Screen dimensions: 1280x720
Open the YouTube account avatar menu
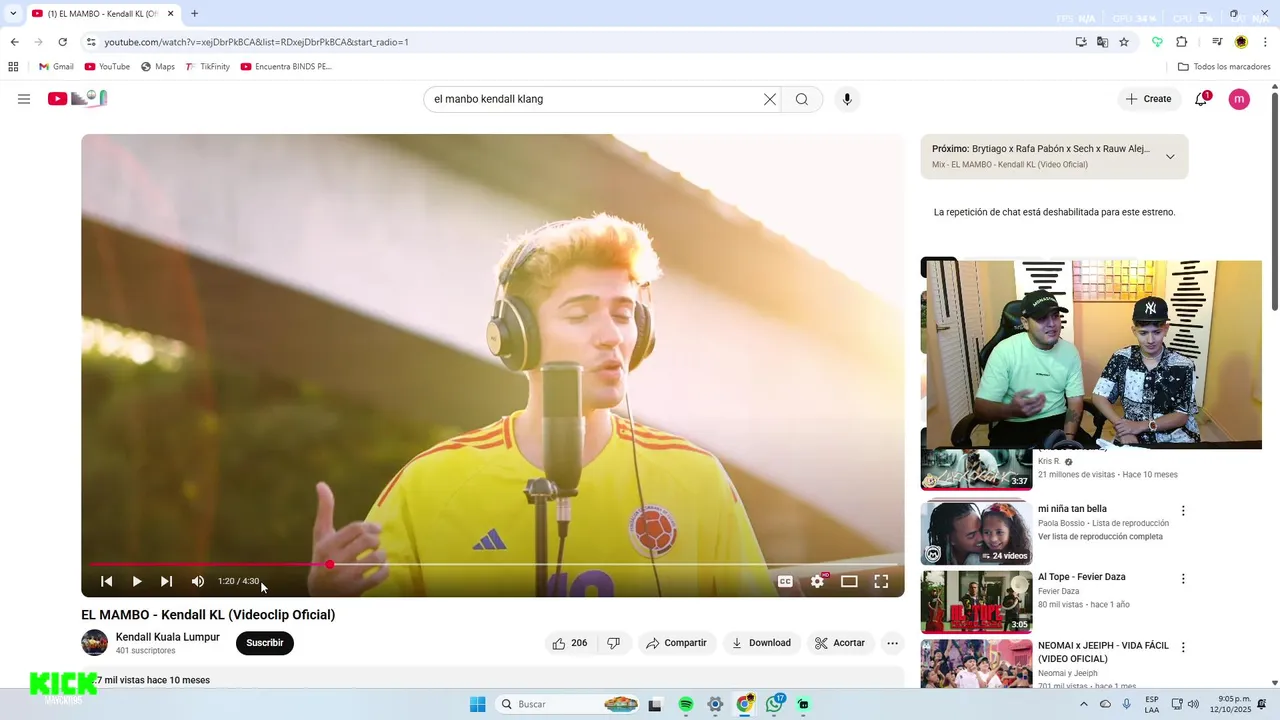click(x=1239, y=99)
